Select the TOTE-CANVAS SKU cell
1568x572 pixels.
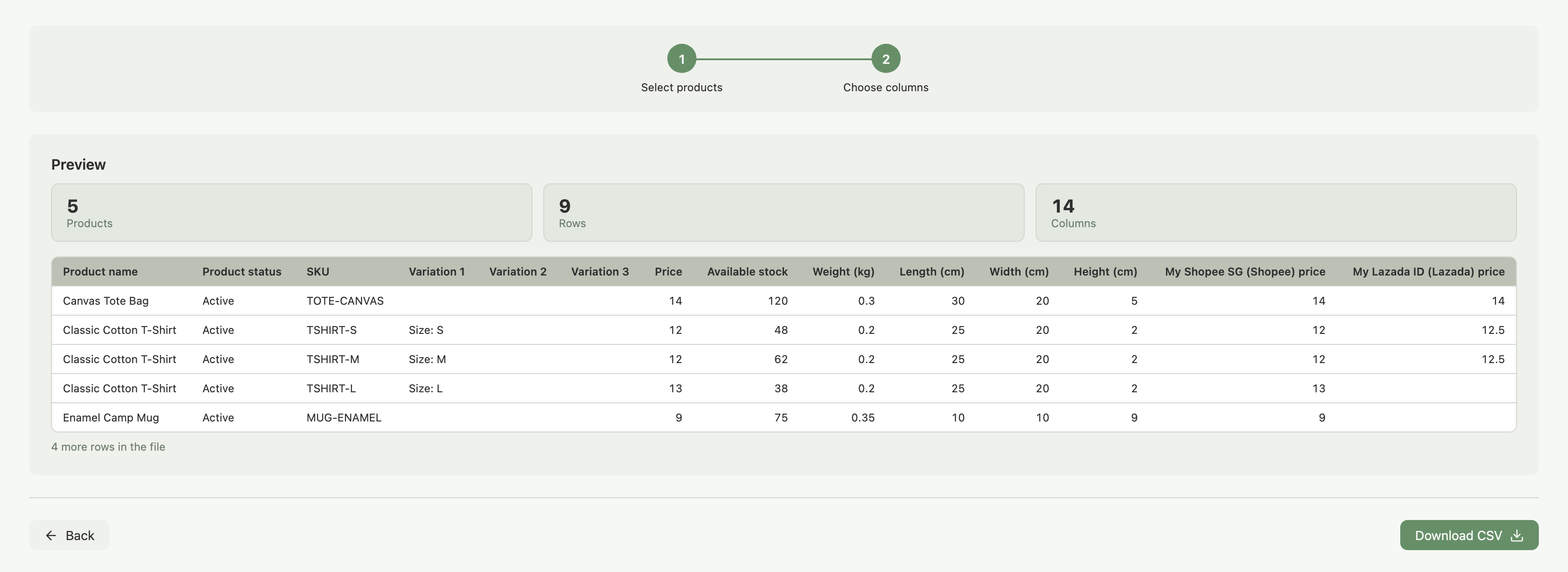click(x=345, y=301)
